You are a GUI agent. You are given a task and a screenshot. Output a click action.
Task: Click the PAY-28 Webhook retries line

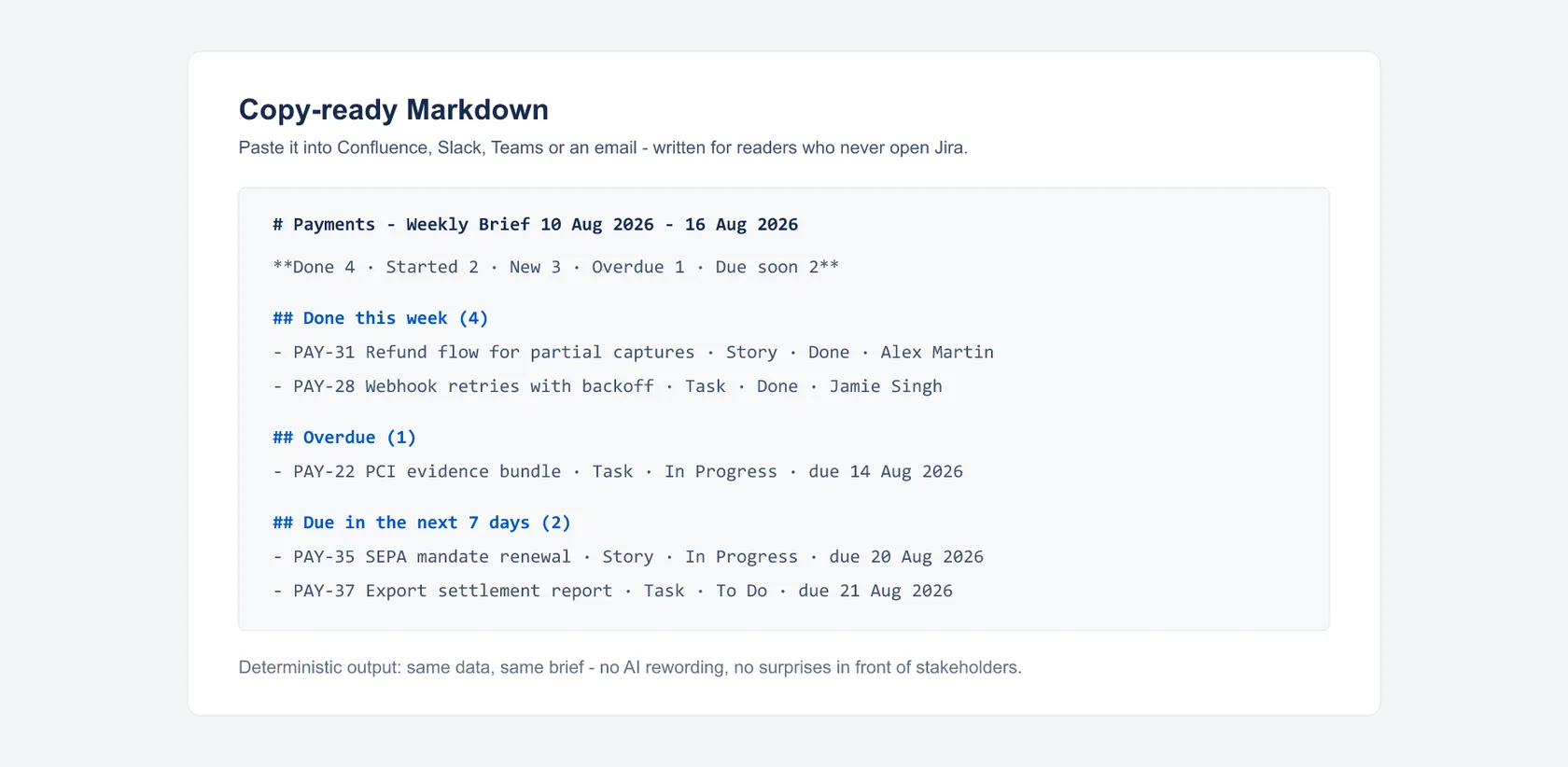tap(607, 386)
